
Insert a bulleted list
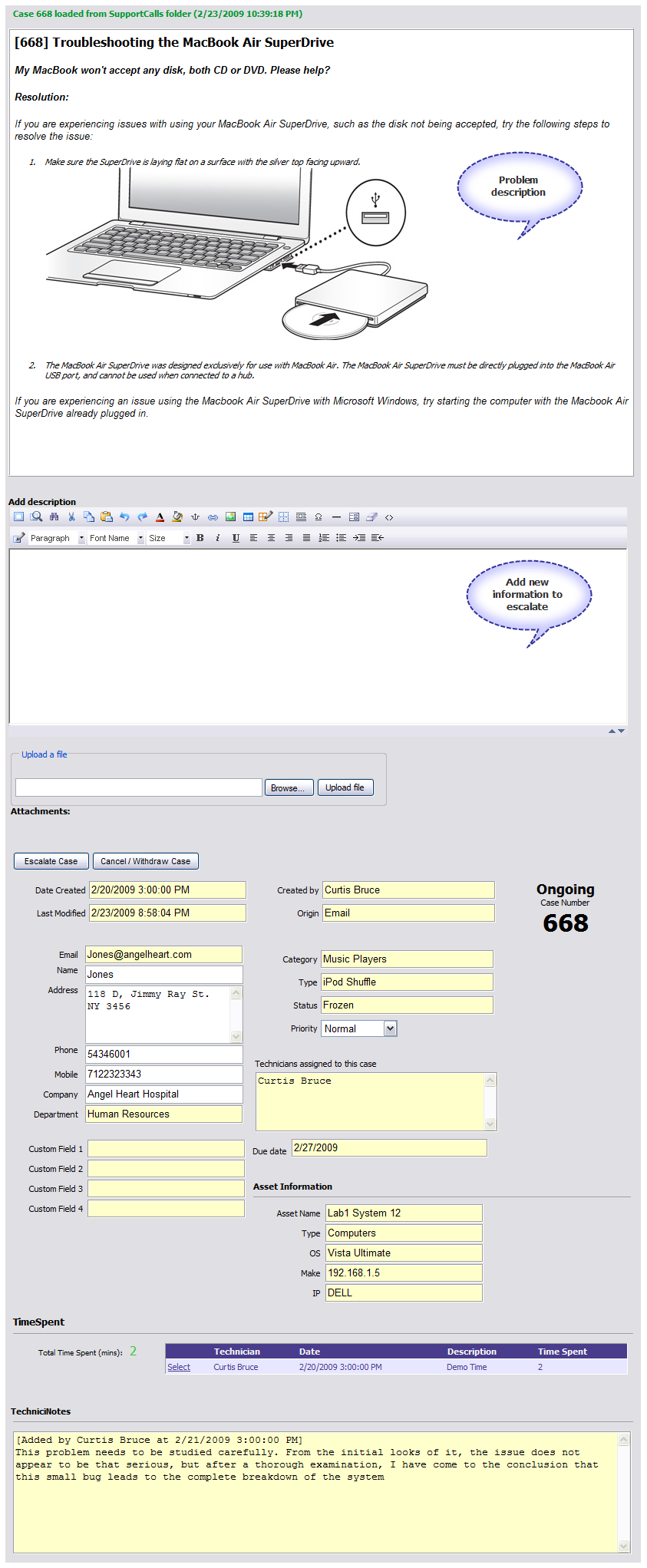pos(342,538)
